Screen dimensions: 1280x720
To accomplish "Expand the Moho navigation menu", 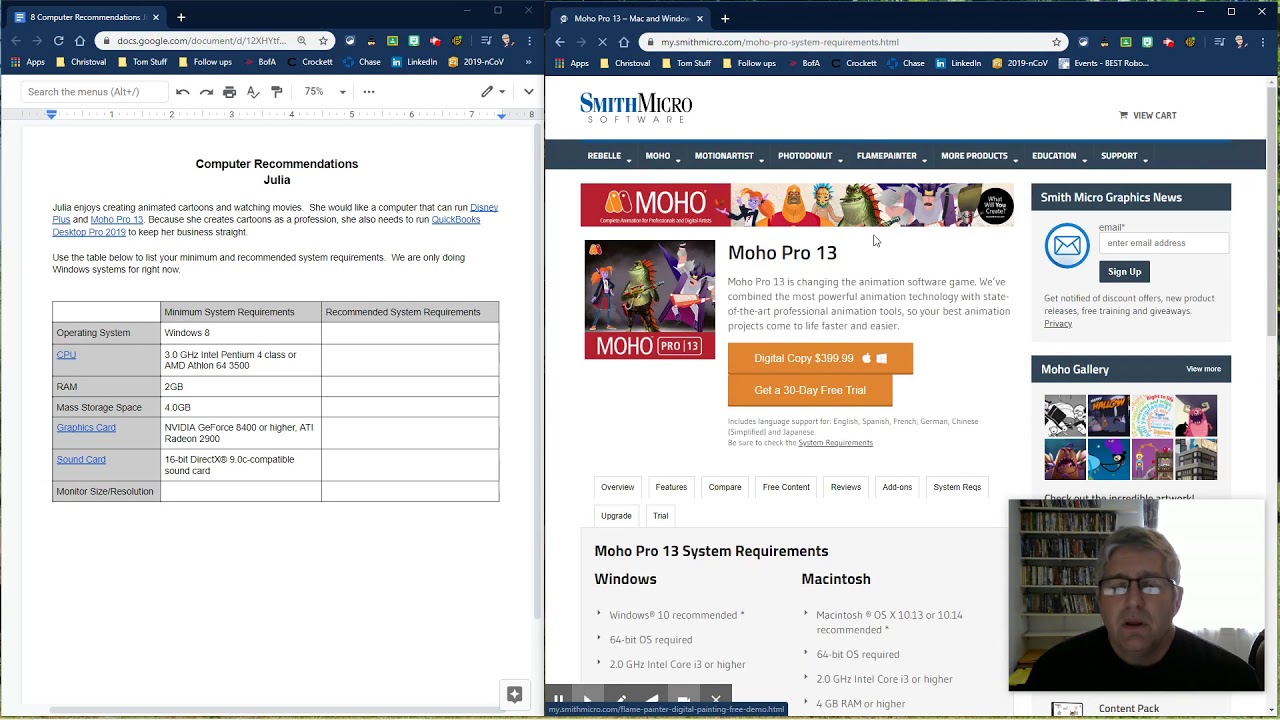I will click(662, 156).
